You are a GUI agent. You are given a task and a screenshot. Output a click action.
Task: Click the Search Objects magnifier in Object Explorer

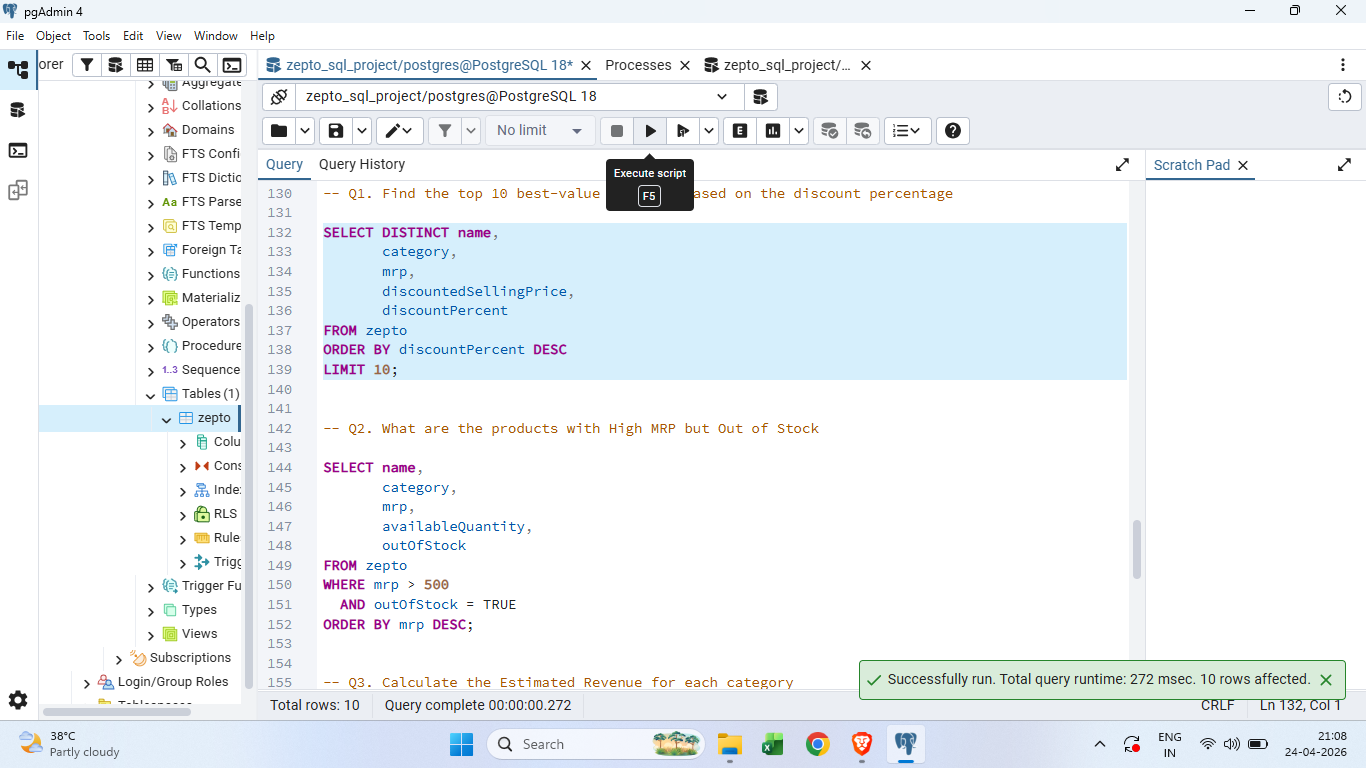(x=202, y=65)
